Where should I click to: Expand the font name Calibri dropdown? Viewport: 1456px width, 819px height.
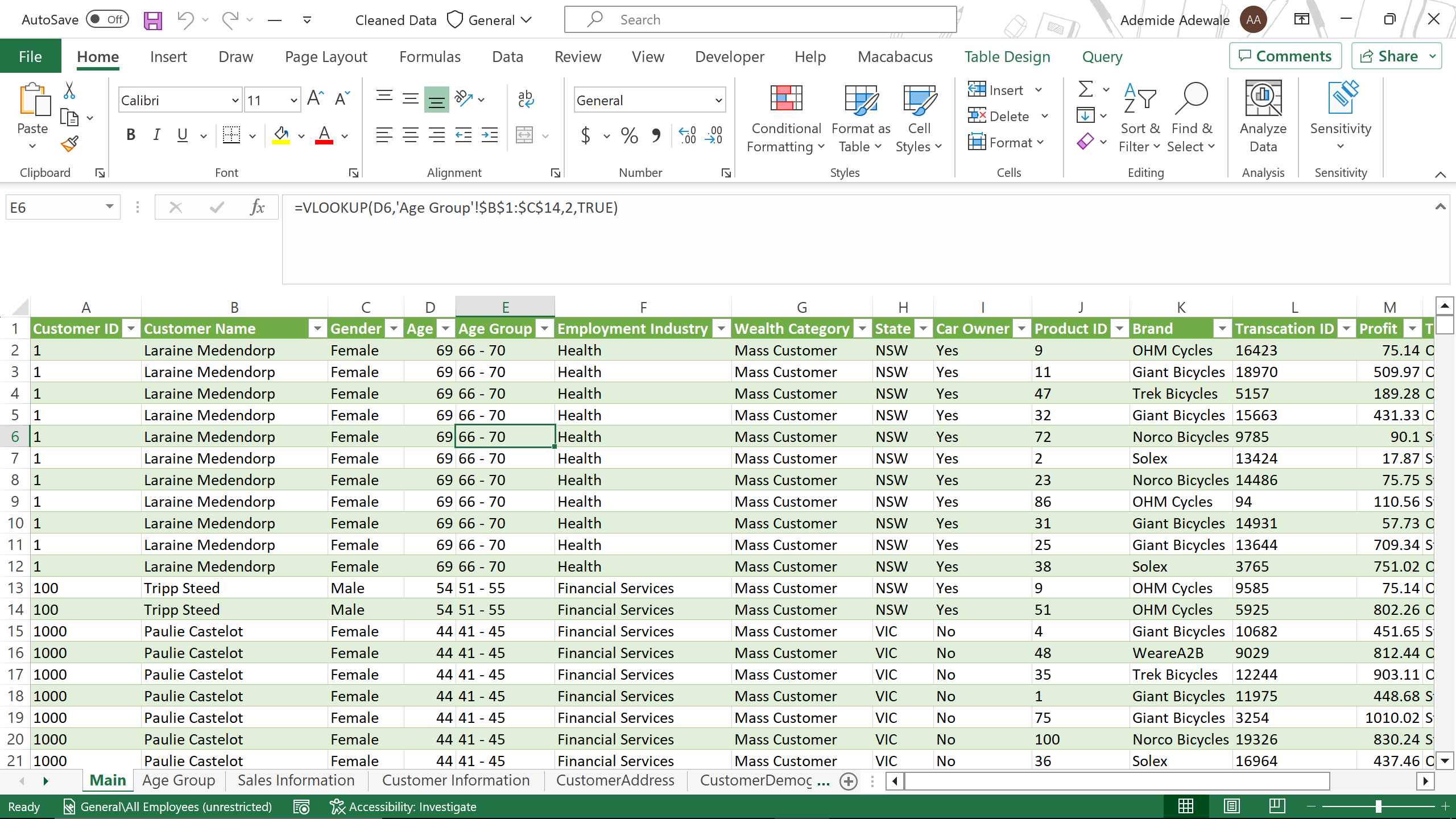[x=235, y=101]
